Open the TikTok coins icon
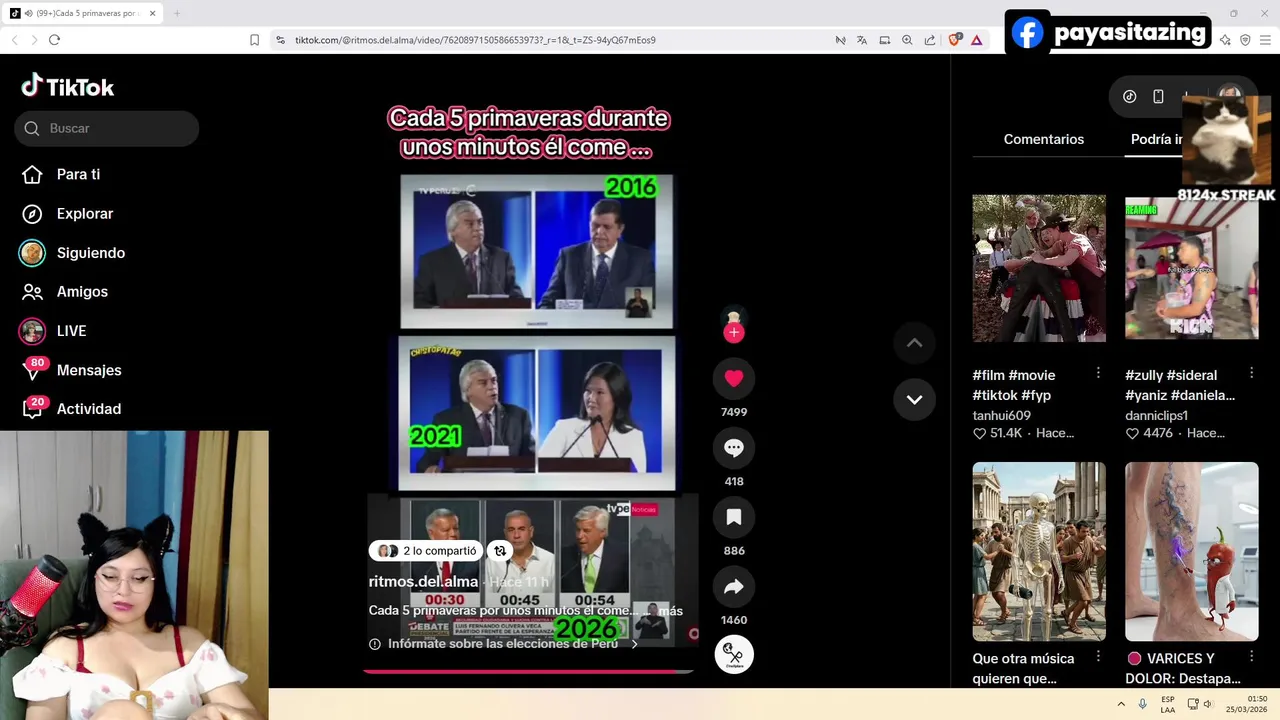The image size is (1280, 720). [x=1130, y=97]
